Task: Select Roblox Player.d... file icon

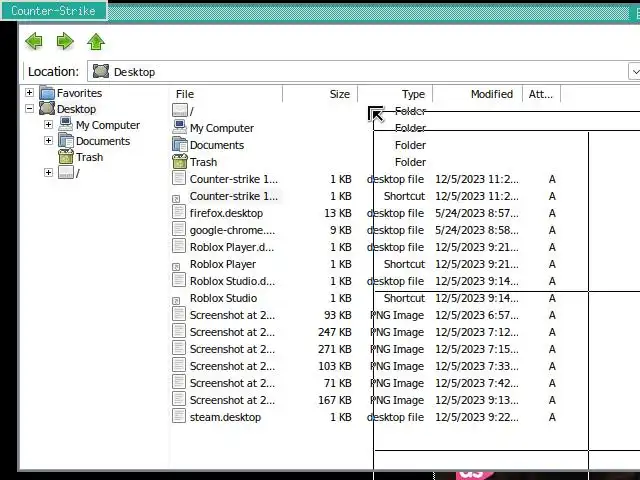Action: 179,246
